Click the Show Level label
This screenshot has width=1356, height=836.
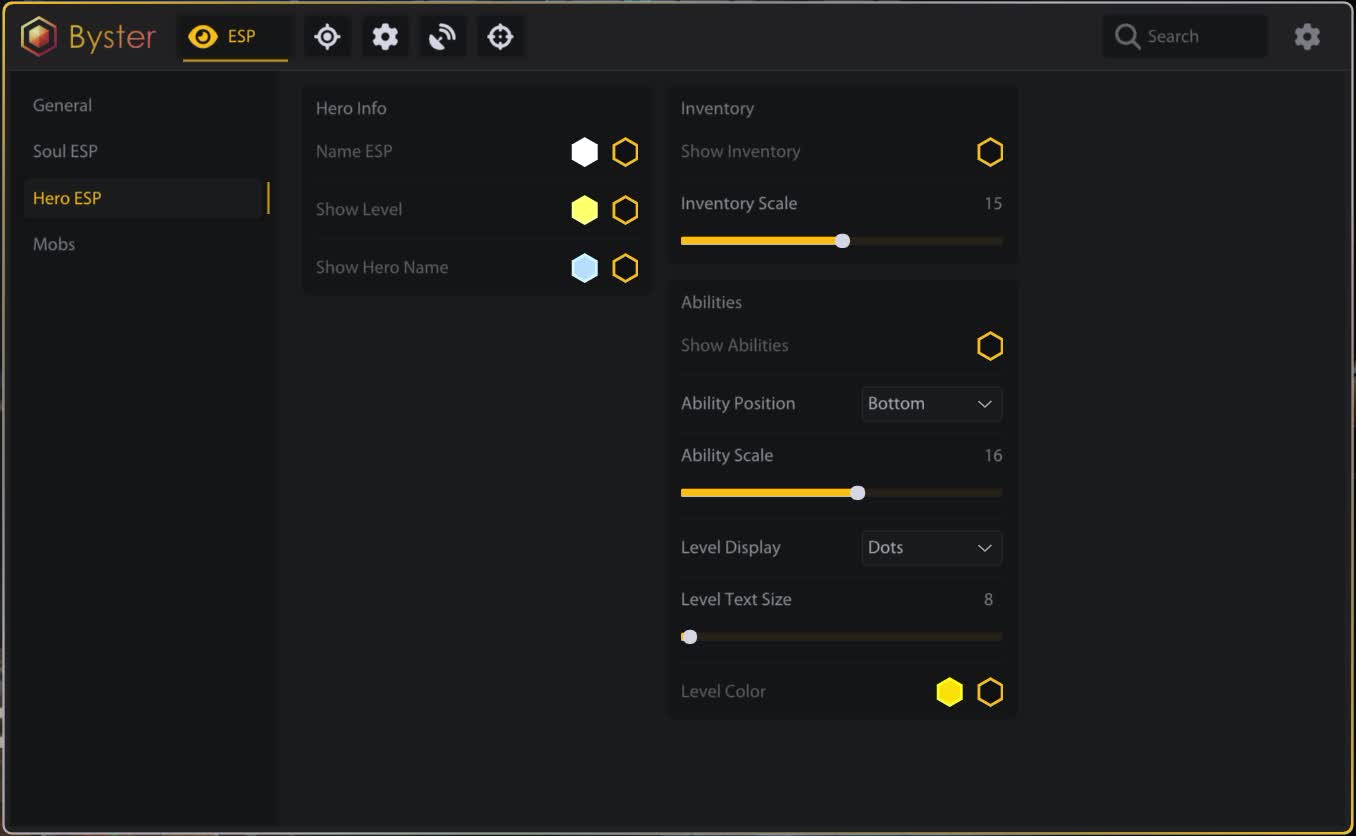coord(359,210)
